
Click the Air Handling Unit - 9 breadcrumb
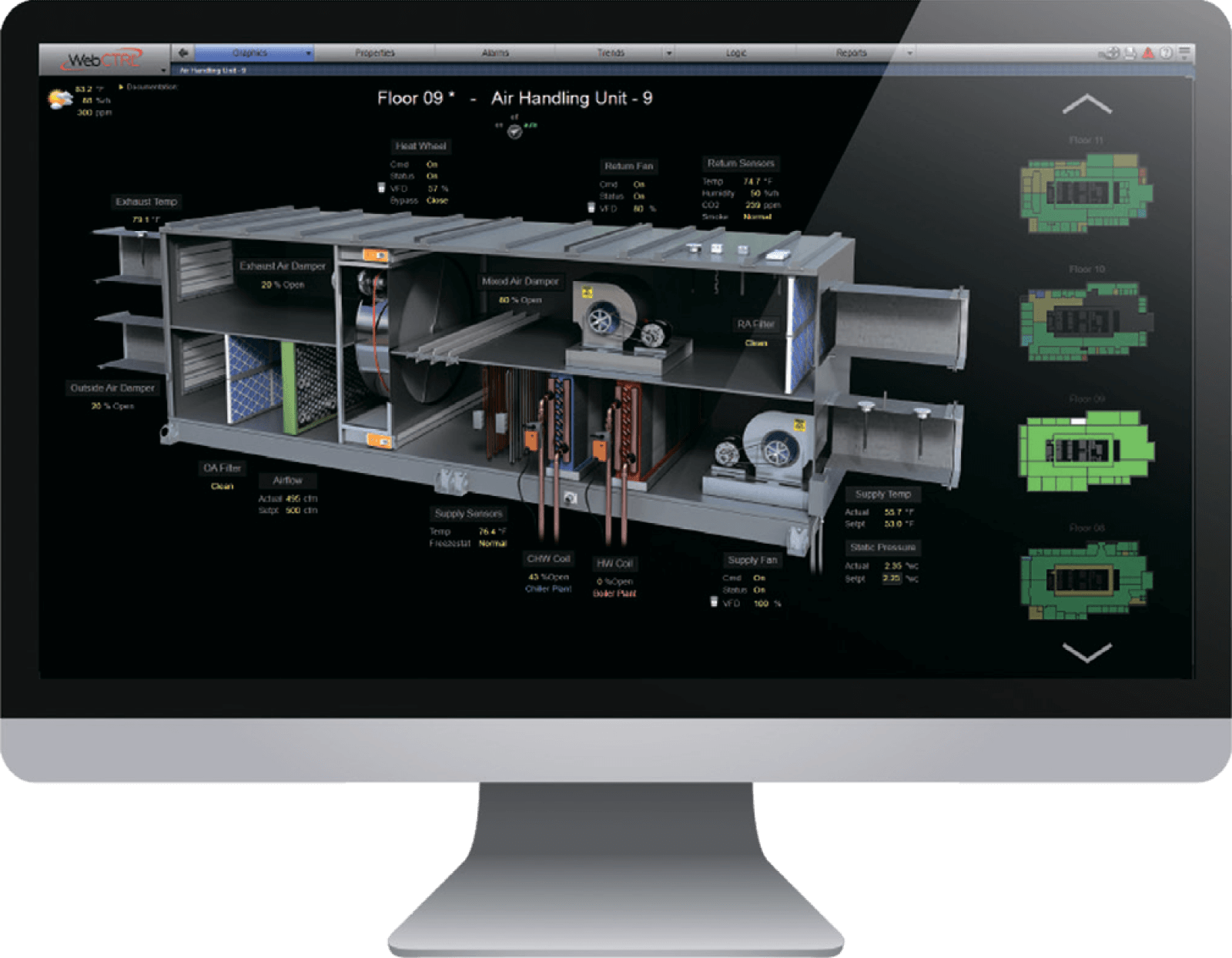[213, 70]
